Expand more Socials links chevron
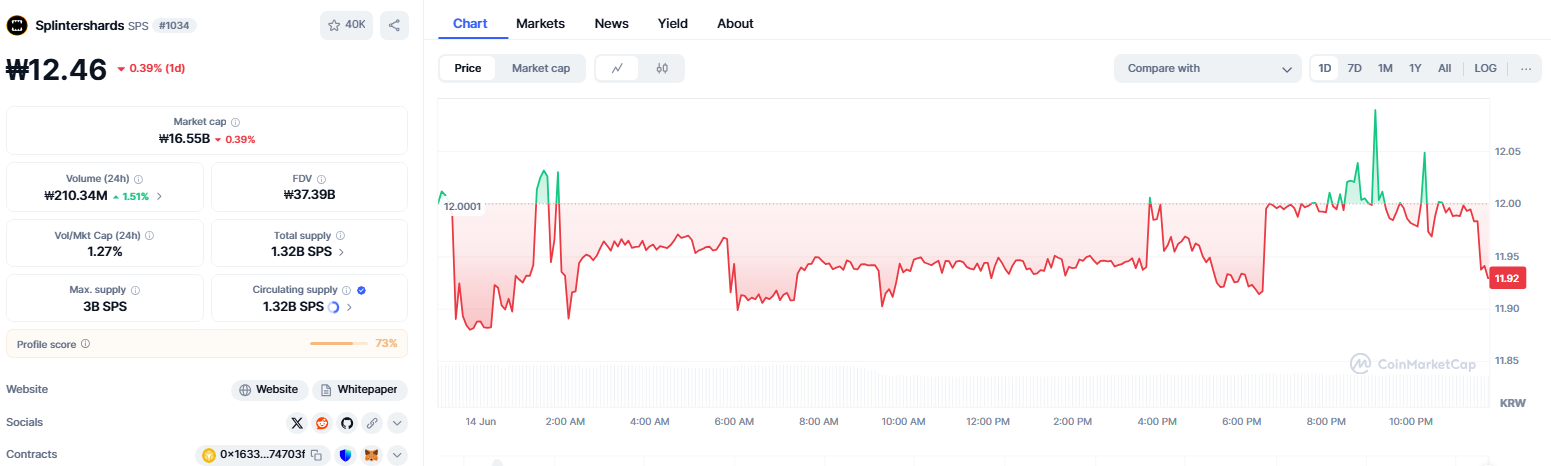Image resolution: width=1551 pixels, height=466 pixels. click(x=397, y=422)
